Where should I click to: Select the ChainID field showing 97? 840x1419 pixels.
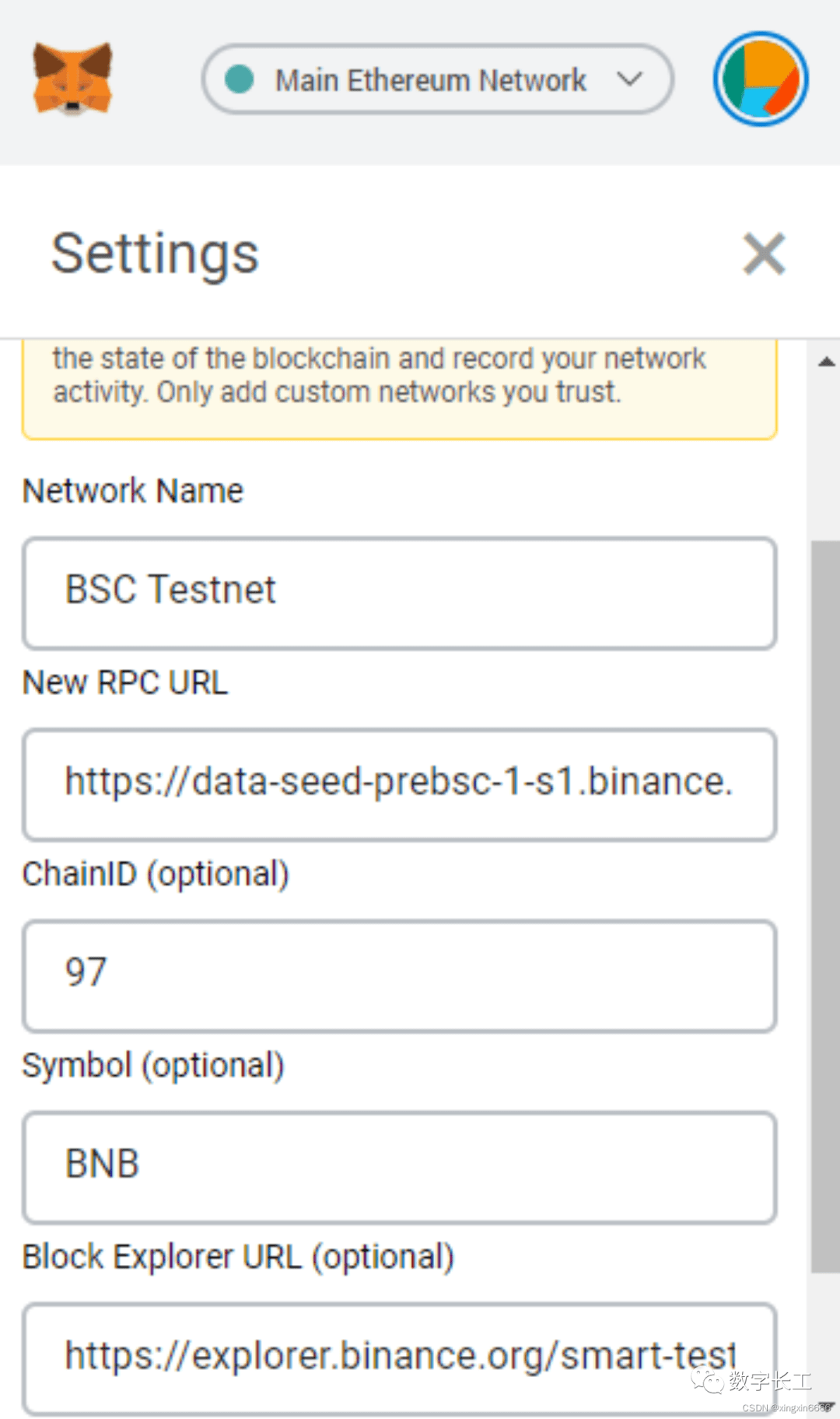(400, 976)
